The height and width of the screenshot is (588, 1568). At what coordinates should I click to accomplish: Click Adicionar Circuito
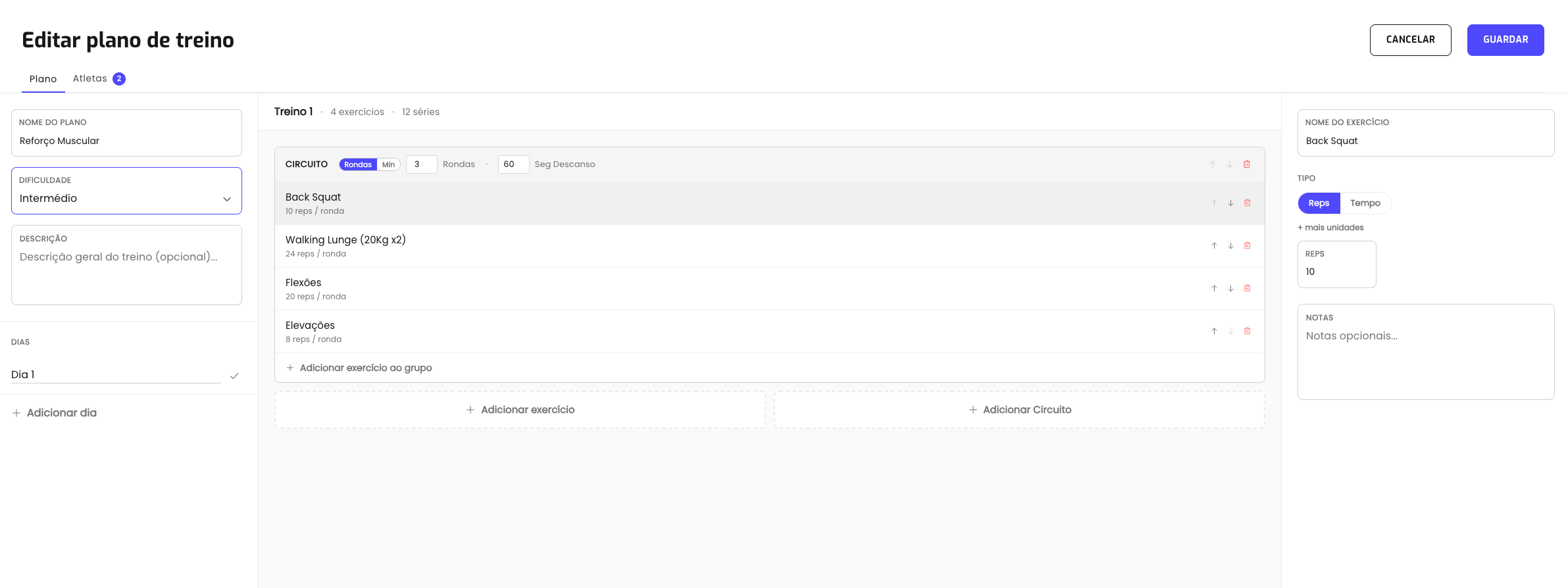(1019, 410)
